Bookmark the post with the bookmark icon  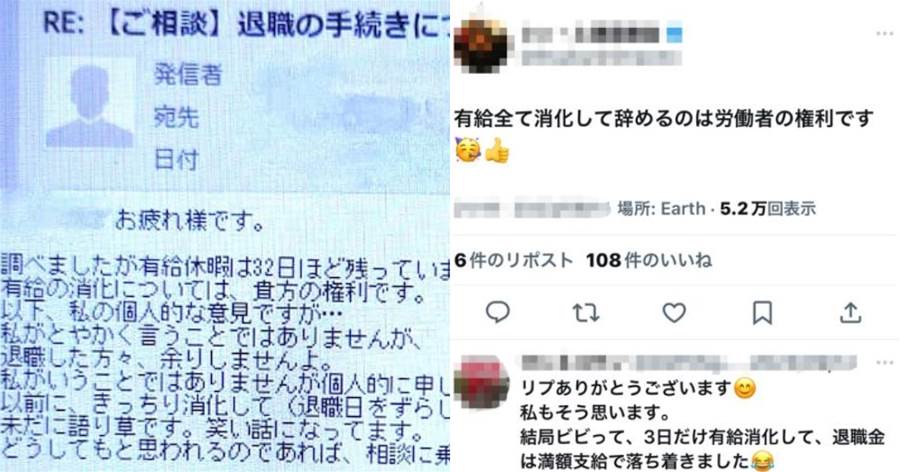(x=762, y=313)
